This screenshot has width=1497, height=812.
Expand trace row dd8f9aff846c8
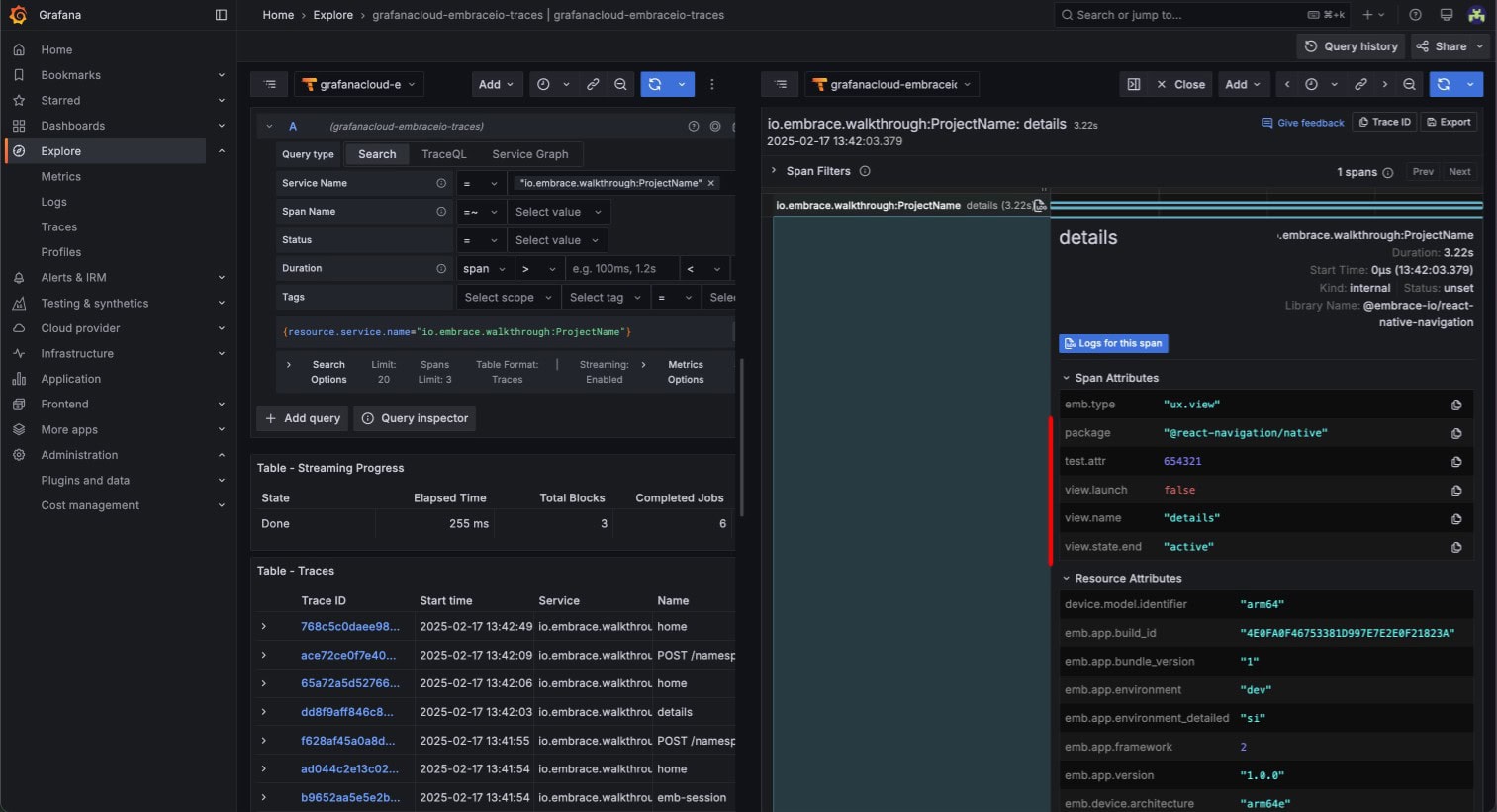click(x=264, y=712)
